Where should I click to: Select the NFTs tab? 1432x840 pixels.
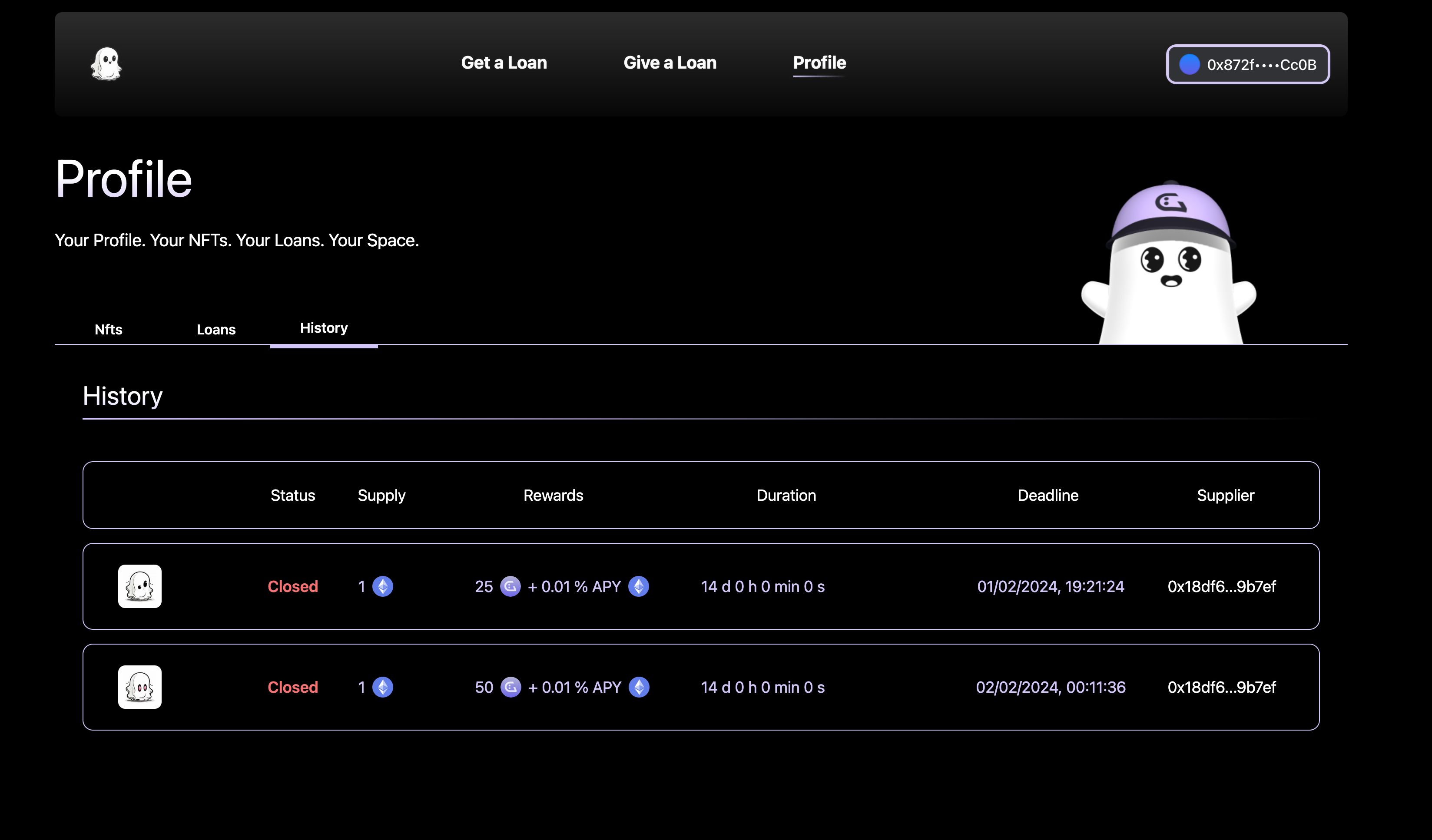[108, 328]
